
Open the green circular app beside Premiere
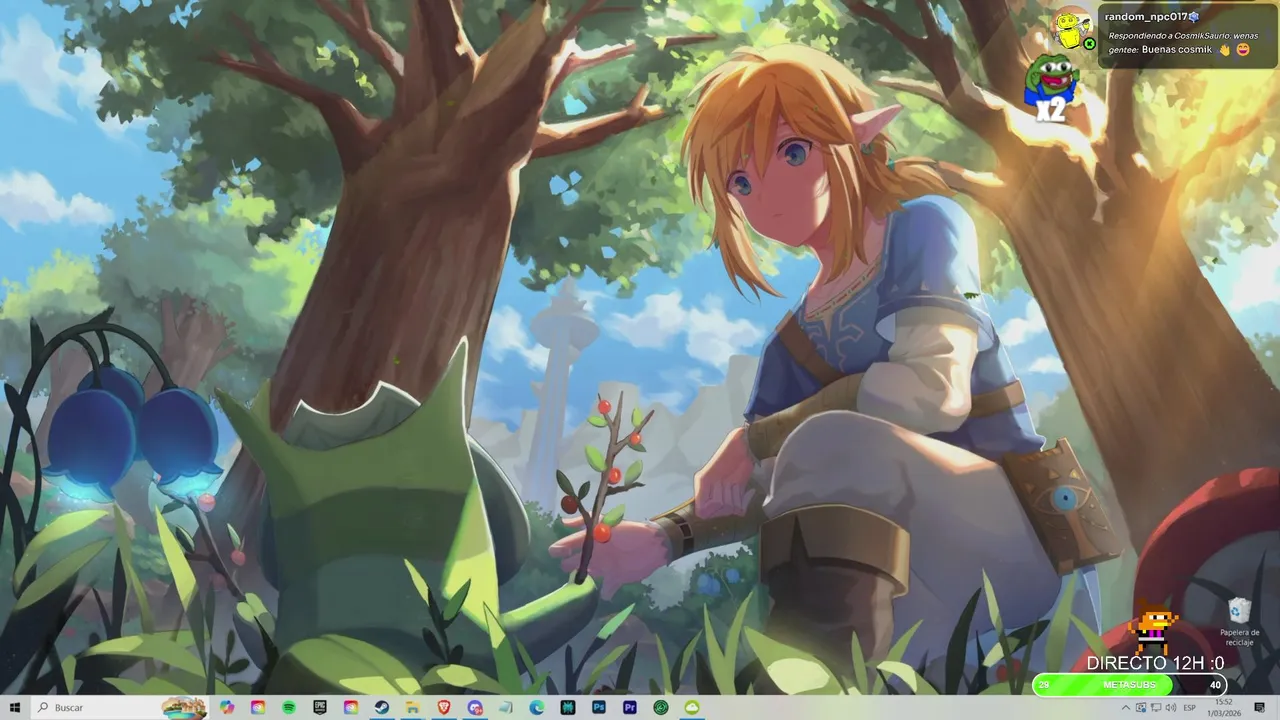coord(661,707)
